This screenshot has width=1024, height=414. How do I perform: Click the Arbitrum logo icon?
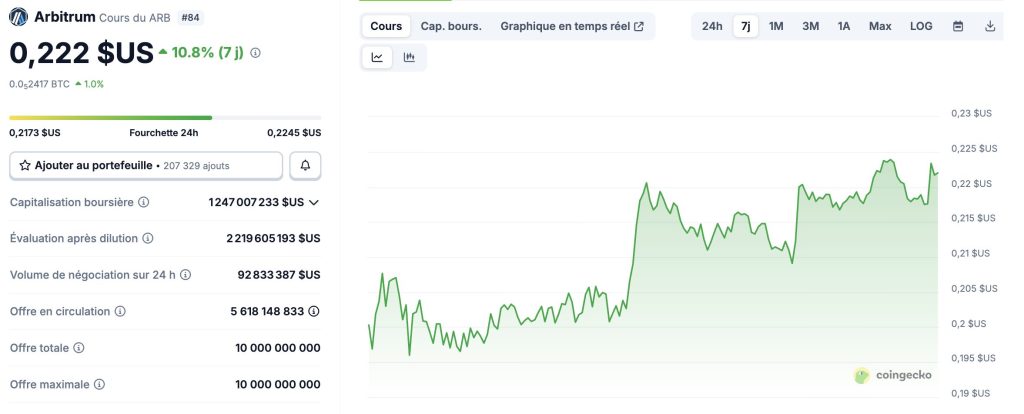[18, 17]
